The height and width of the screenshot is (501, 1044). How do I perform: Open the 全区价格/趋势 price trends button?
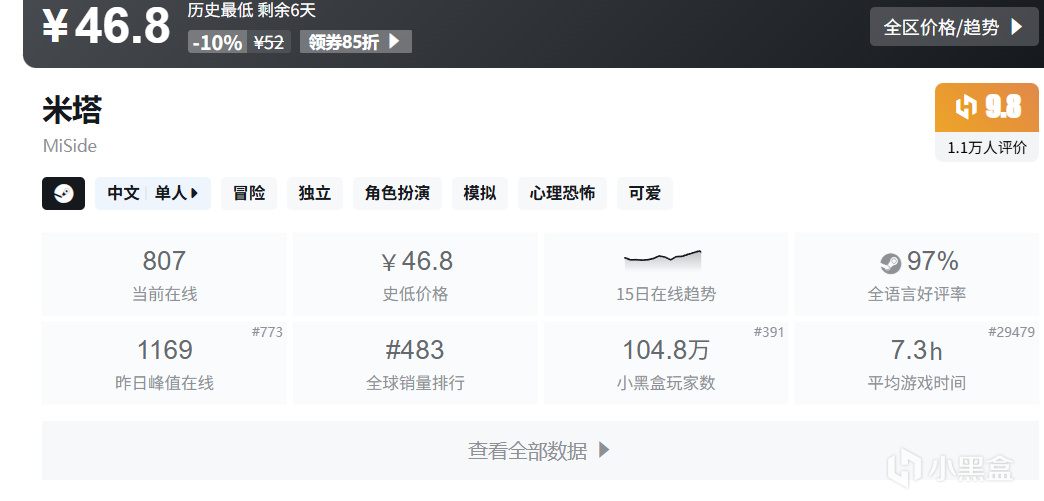coord(954,27)
